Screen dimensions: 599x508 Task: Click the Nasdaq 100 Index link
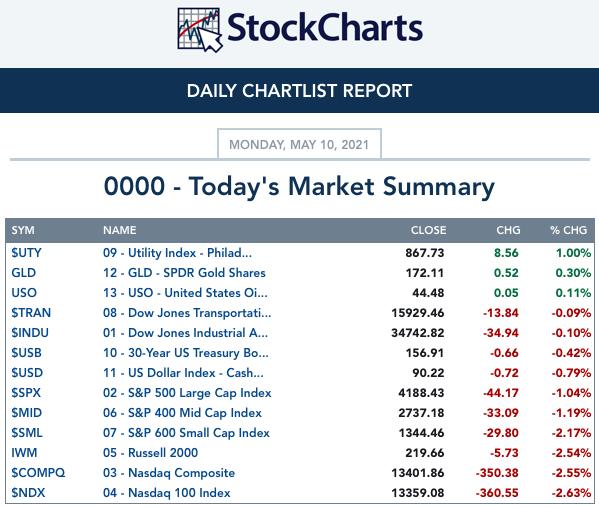pyautogui.click(x=167, y=493)
